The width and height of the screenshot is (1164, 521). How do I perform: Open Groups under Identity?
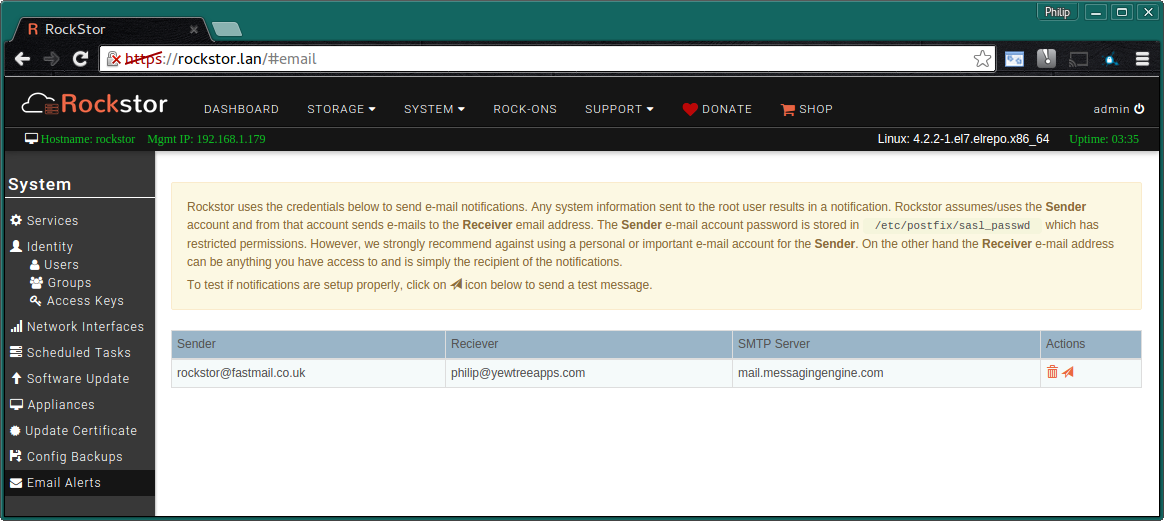(60, 283)
